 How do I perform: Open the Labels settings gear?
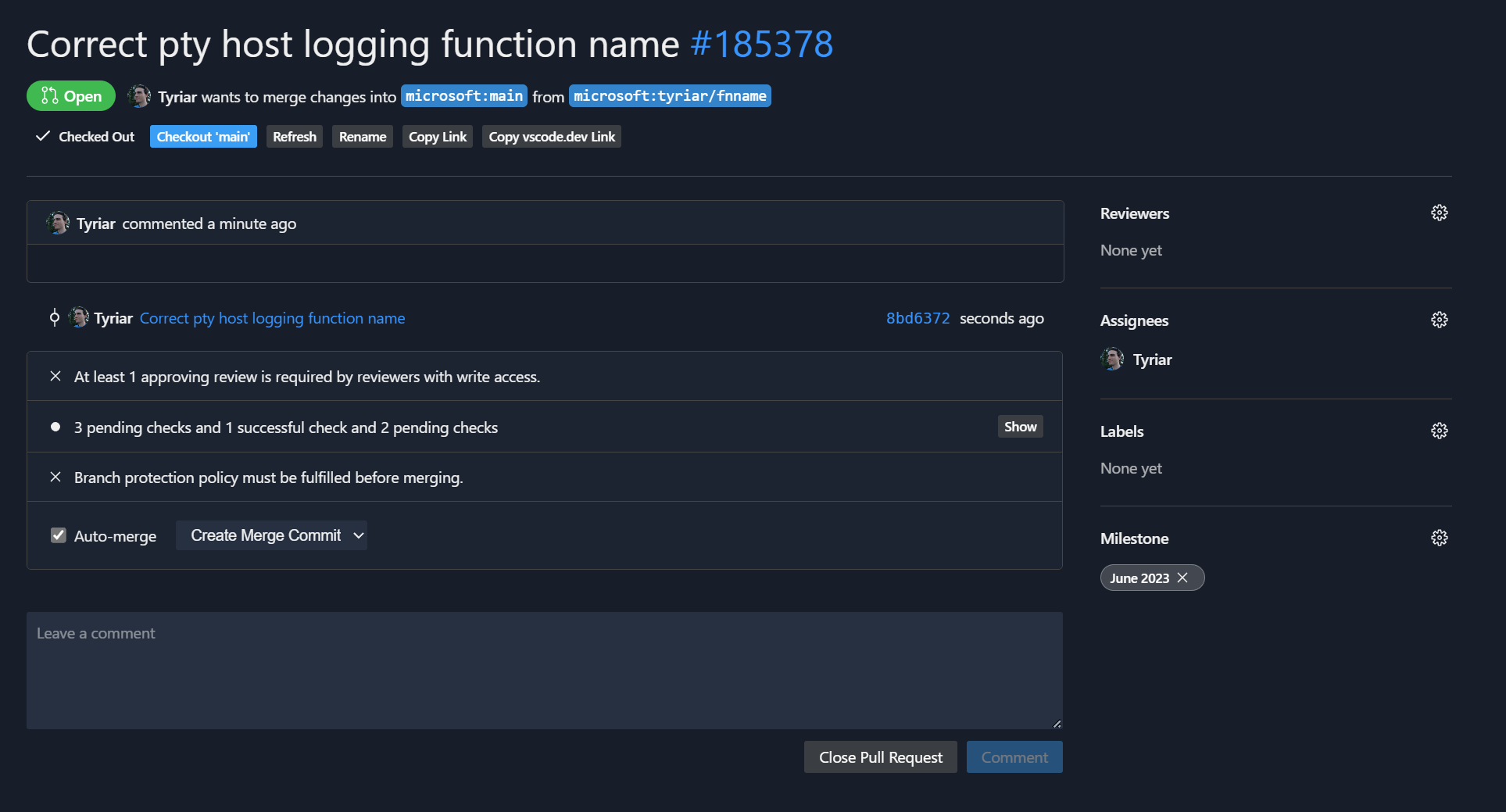(x=1440, y=430)
